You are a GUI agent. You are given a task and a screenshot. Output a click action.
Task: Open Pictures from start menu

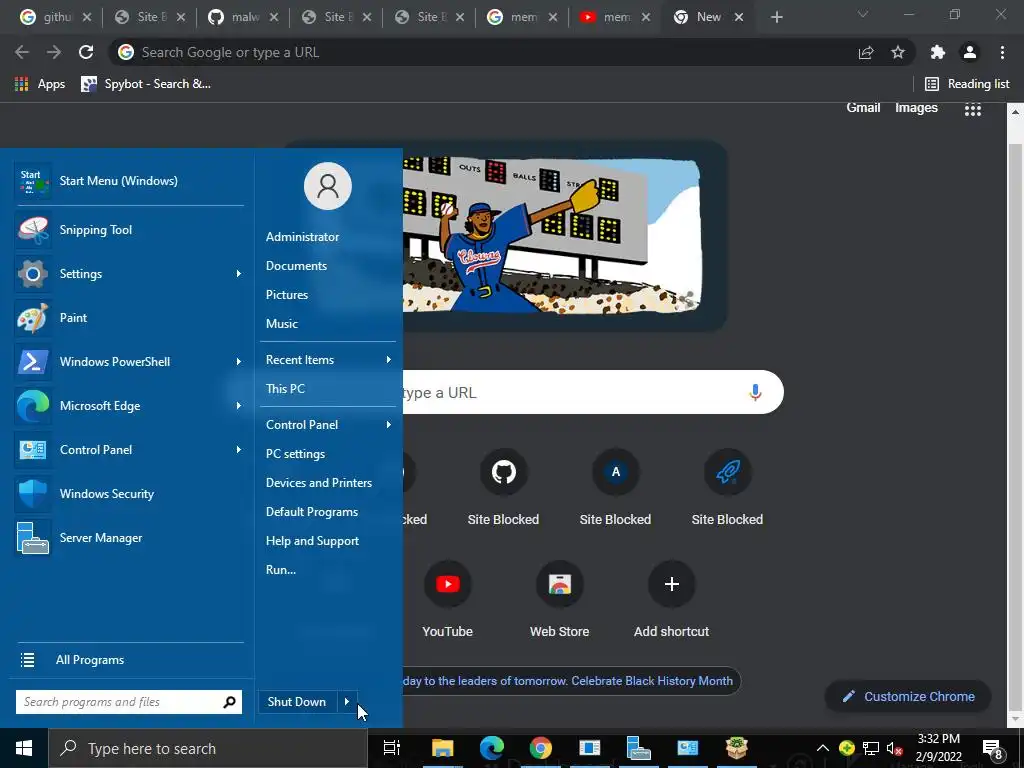(287, 295)
